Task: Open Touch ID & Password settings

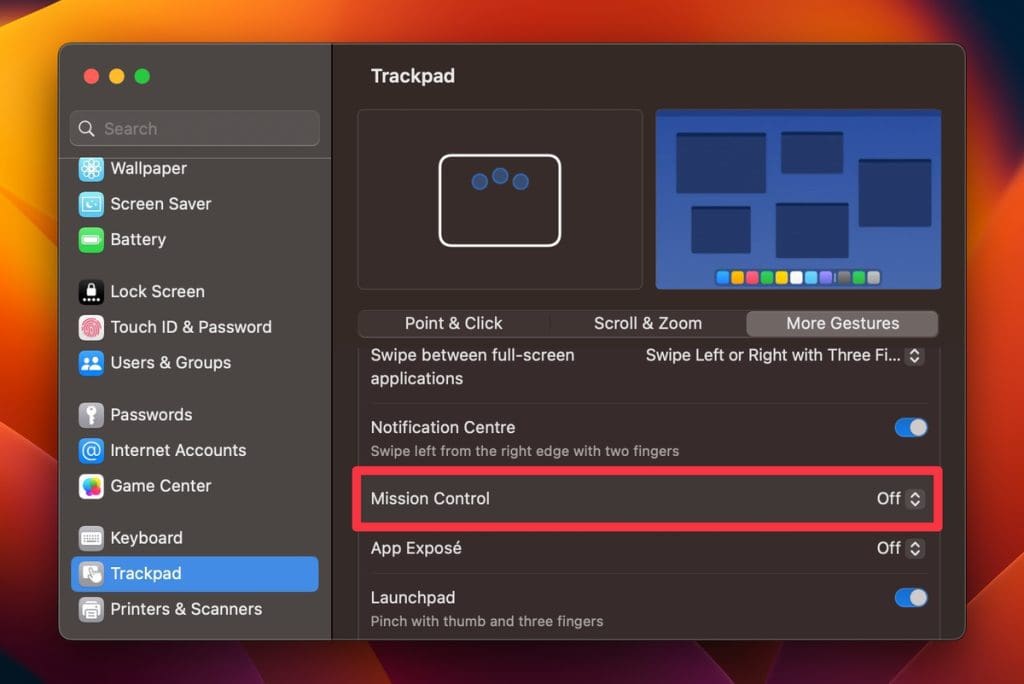Action: pos(191,327)
